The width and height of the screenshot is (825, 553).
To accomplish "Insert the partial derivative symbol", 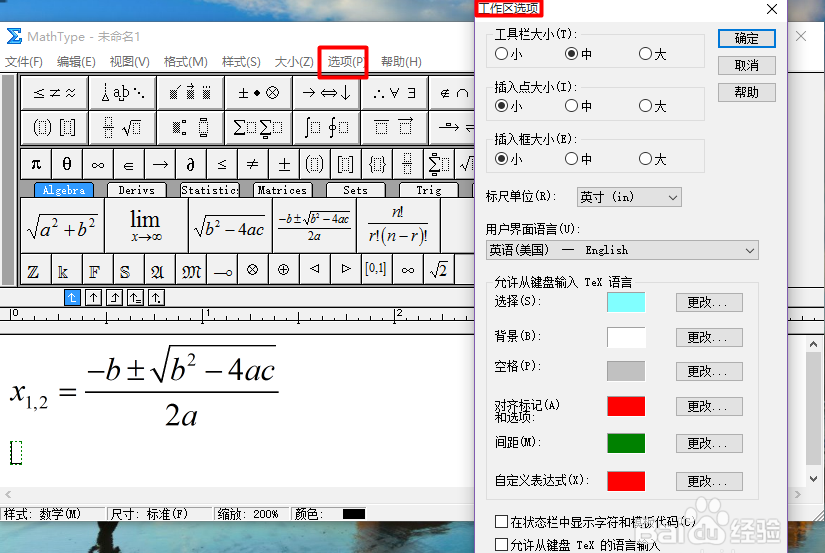I will pos(190,164).
